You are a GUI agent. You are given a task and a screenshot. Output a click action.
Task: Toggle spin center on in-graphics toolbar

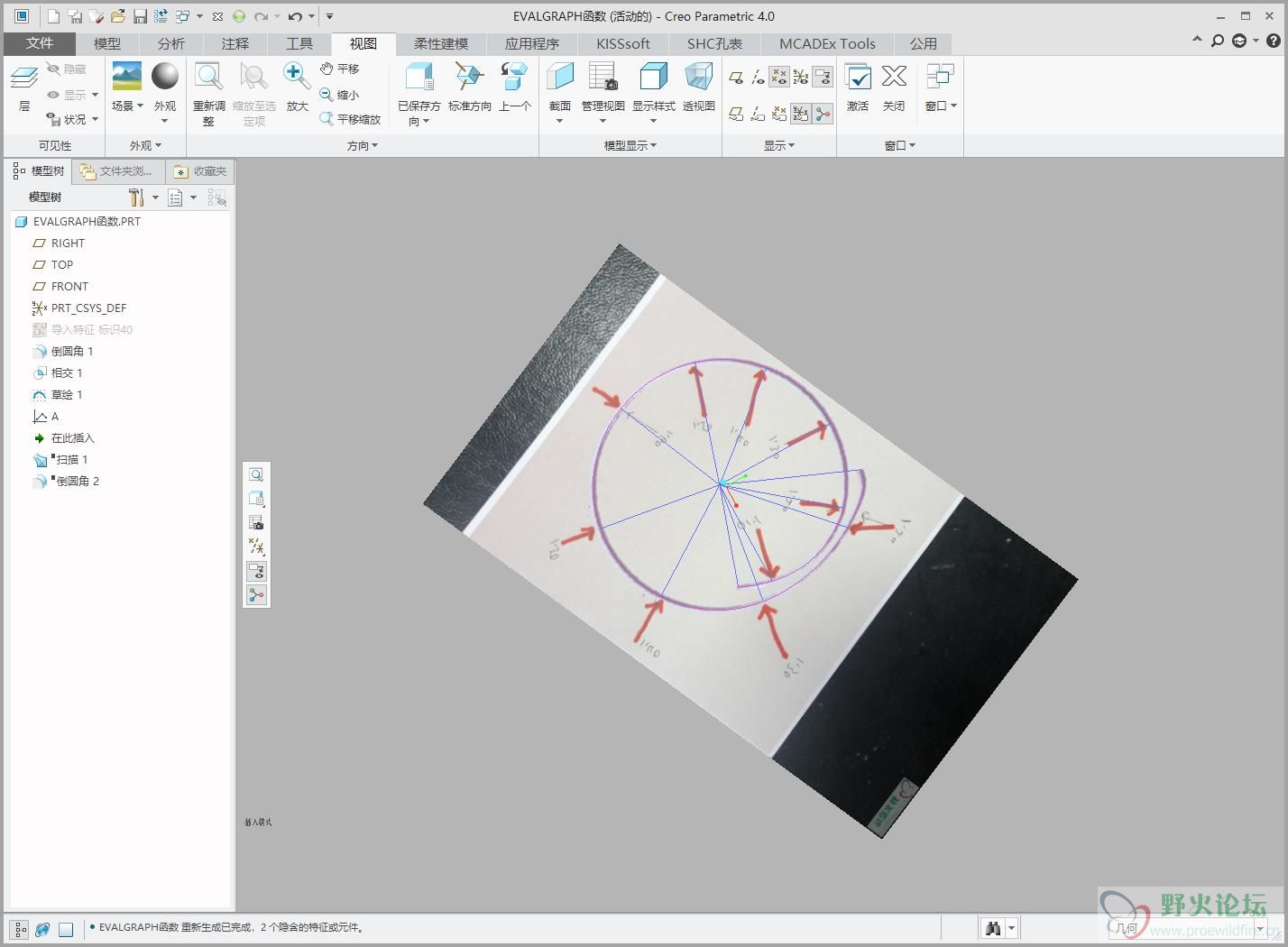click(256, 595)
